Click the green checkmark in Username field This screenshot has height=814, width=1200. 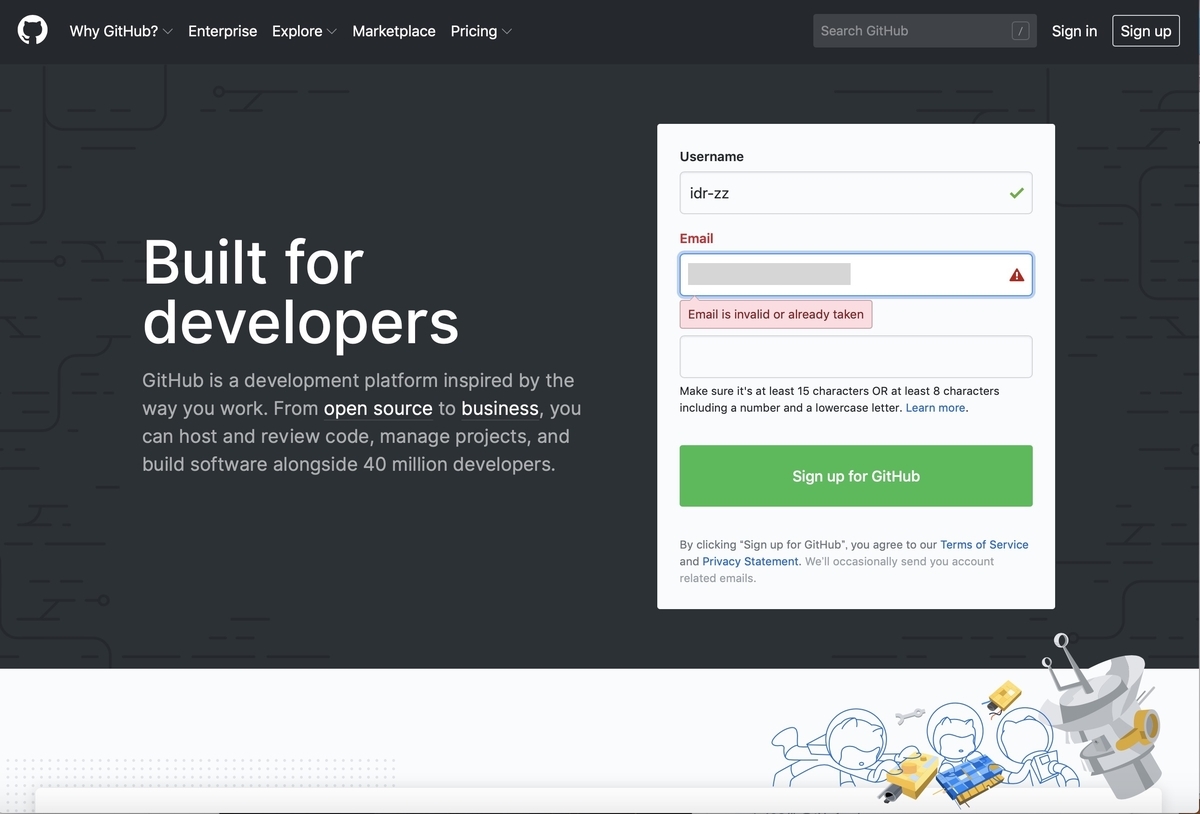point(1016,193)
